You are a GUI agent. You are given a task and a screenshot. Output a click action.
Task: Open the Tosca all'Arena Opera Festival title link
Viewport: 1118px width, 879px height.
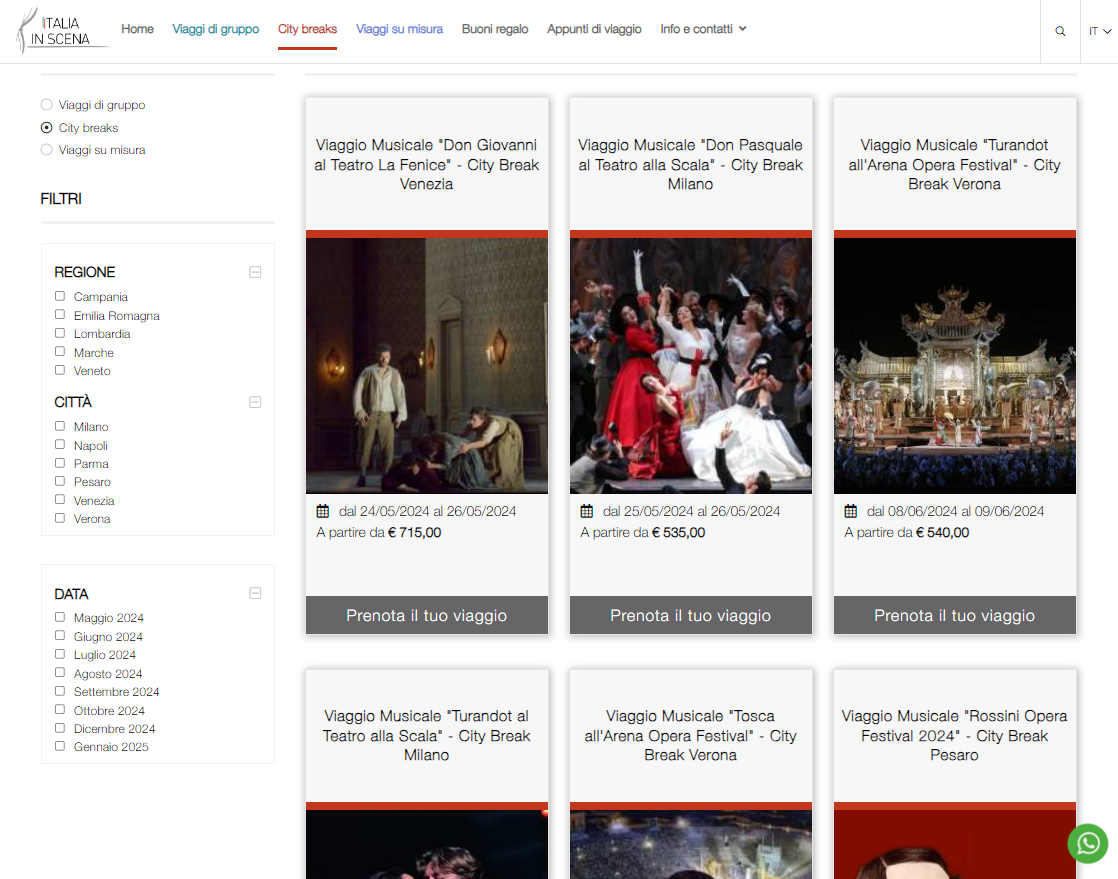[690, 735]
